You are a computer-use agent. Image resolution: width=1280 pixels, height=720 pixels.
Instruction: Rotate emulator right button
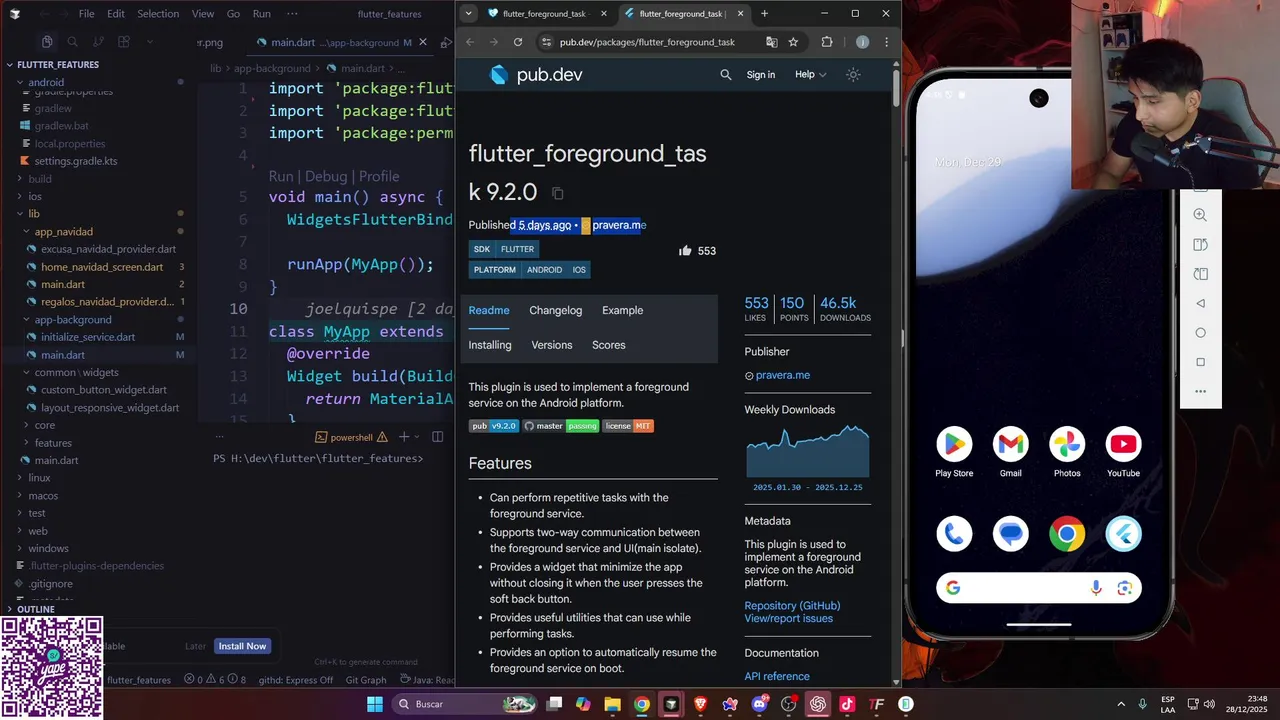(x=1200, y=274)
